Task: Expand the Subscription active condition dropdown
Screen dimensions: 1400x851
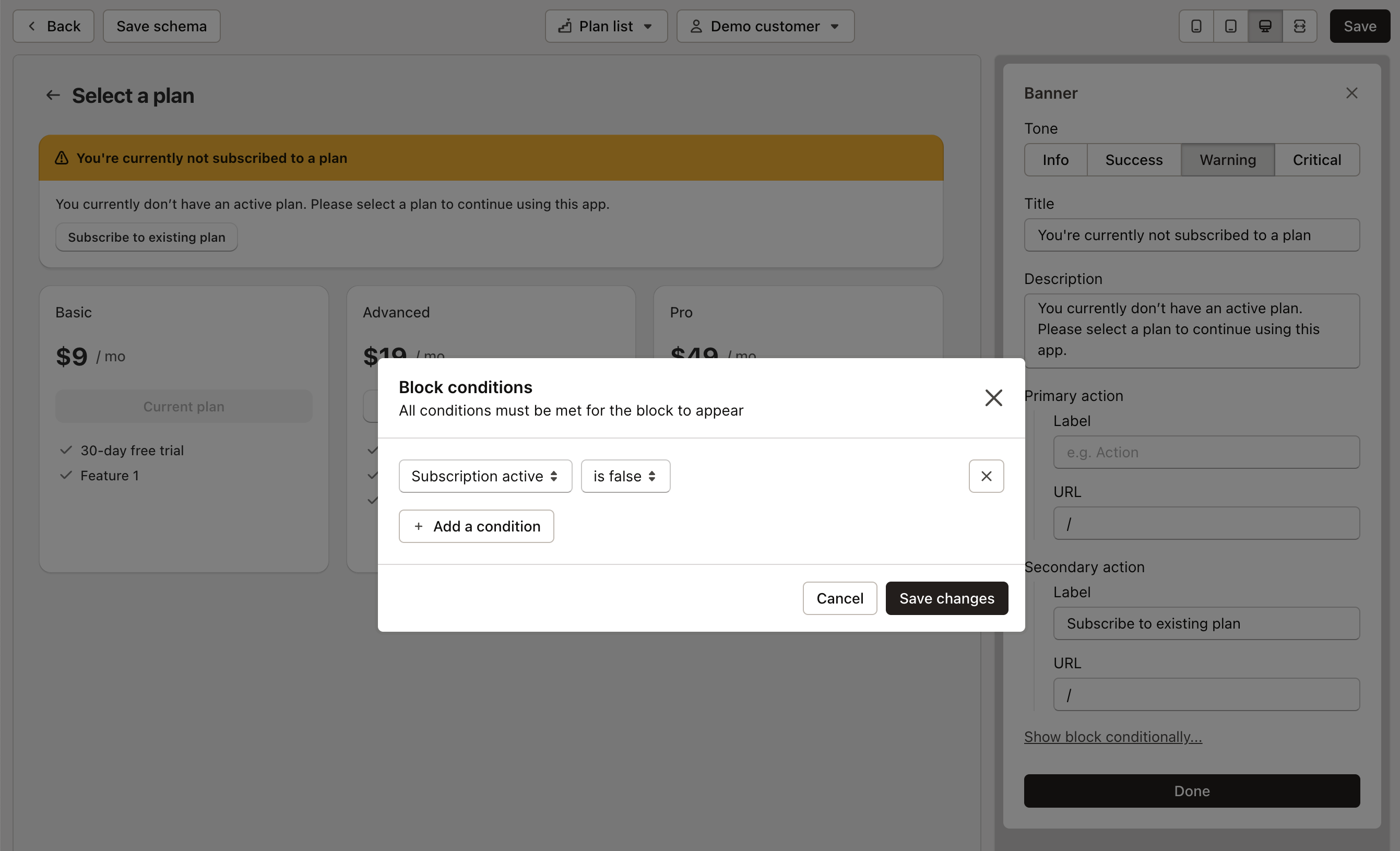Action: pyautogui.click(x=484, y=475)
